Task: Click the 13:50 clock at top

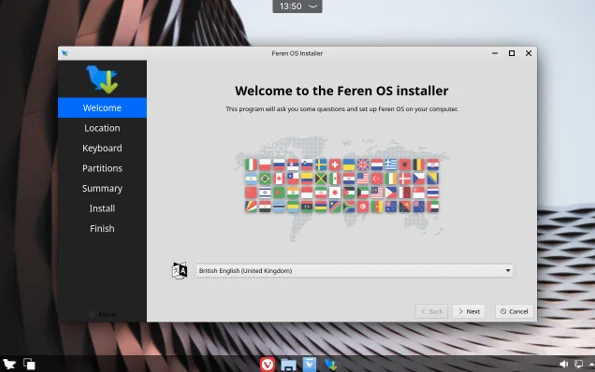Action: (x=290, y=6)
